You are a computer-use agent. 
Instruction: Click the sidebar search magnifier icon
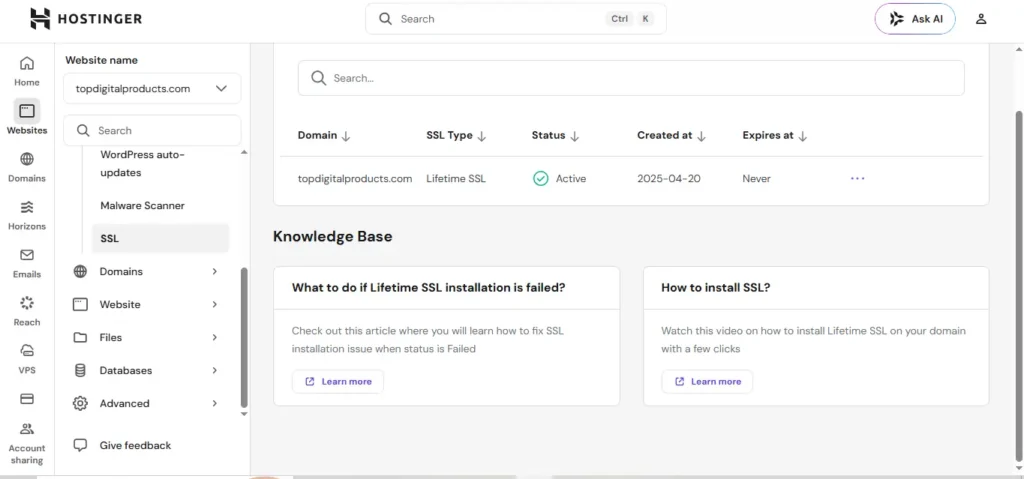83,131
